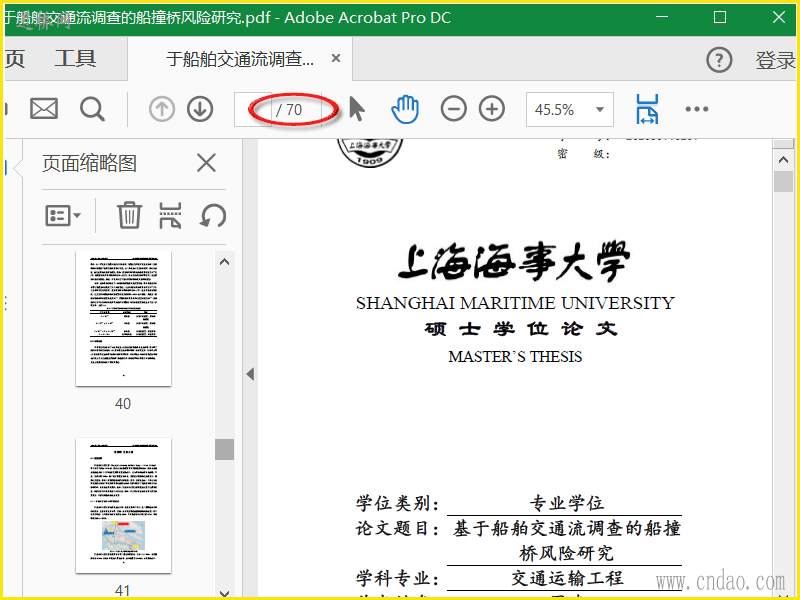This screenshot has width=800, height=600.
Task: Click the 交通运输工程 field value
Action: pos(566,578)
